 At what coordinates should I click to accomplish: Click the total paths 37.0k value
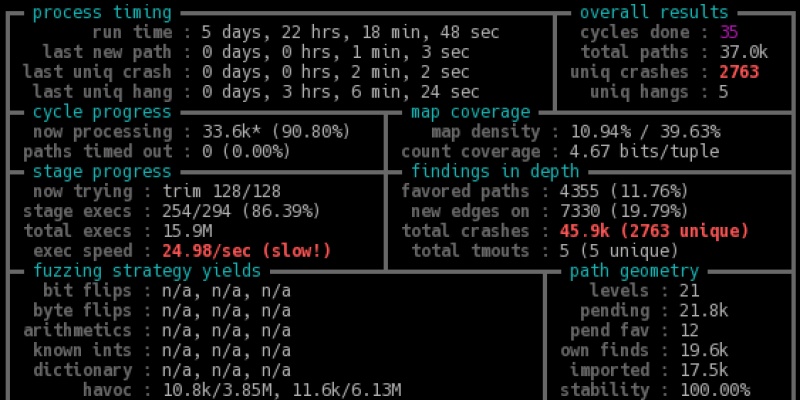pyautogui.click(x=744, y=52)
